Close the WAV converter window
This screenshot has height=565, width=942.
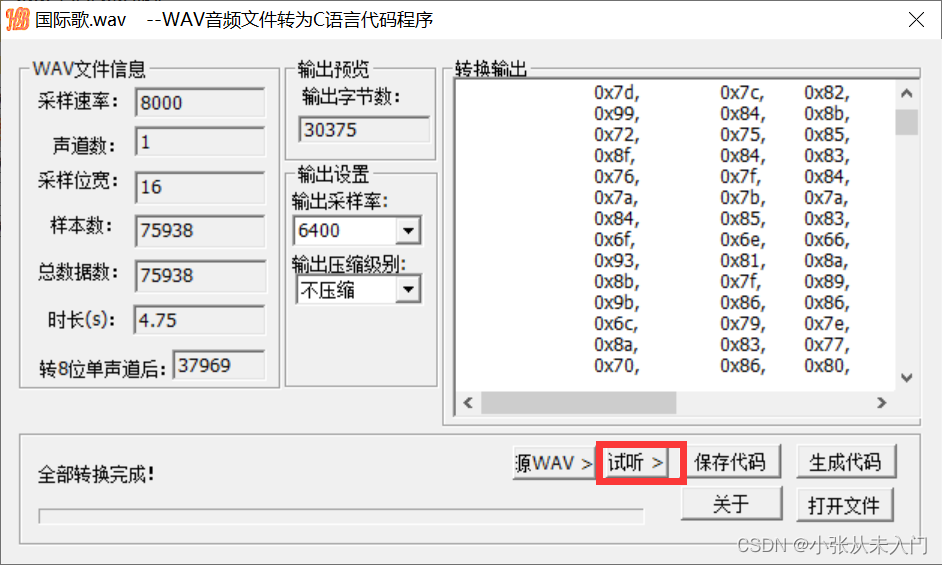(916, 19)
